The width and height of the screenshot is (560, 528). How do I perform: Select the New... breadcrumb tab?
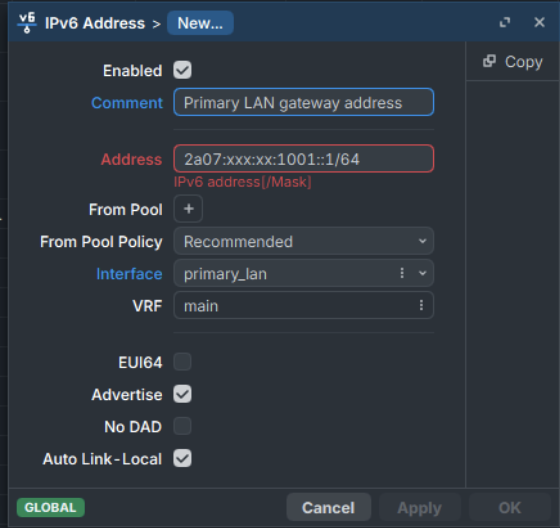pyautogui.click(x=200, y=23)
